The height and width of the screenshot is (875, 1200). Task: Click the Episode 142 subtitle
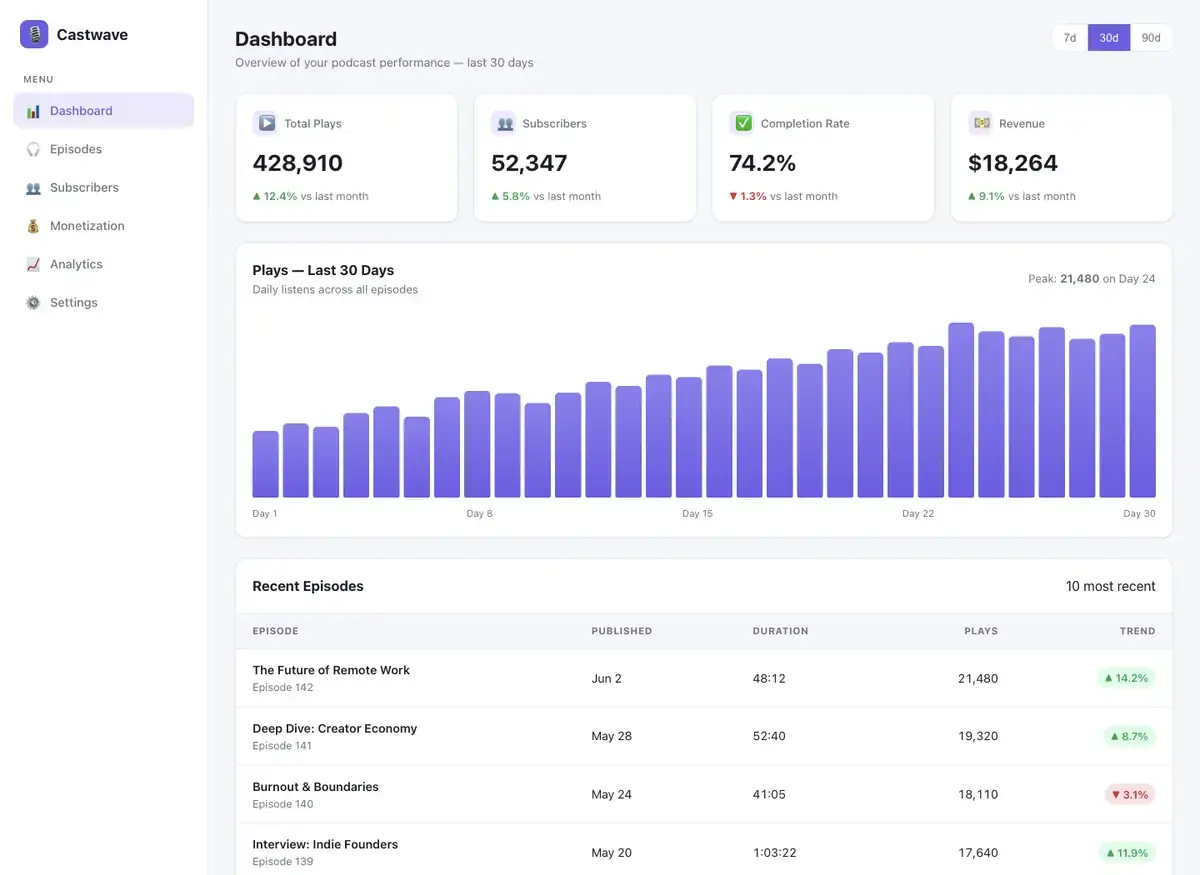click(x=283, y=688)
